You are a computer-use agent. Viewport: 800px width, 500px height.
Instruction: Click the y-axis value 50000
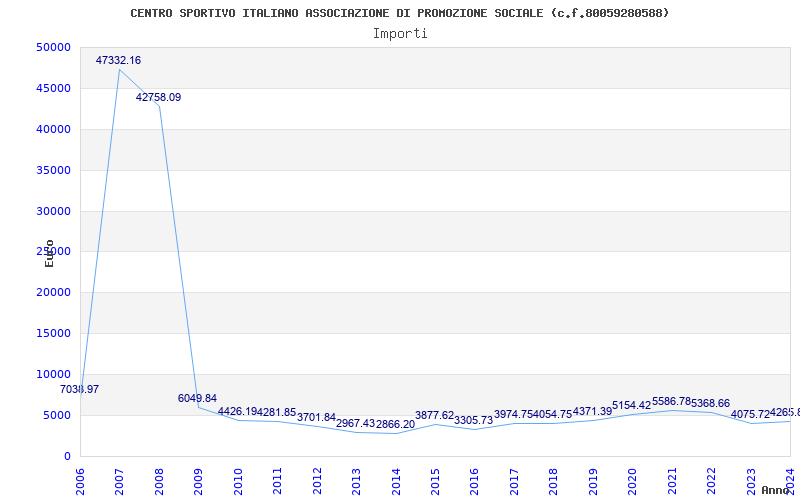pos(54,47)
